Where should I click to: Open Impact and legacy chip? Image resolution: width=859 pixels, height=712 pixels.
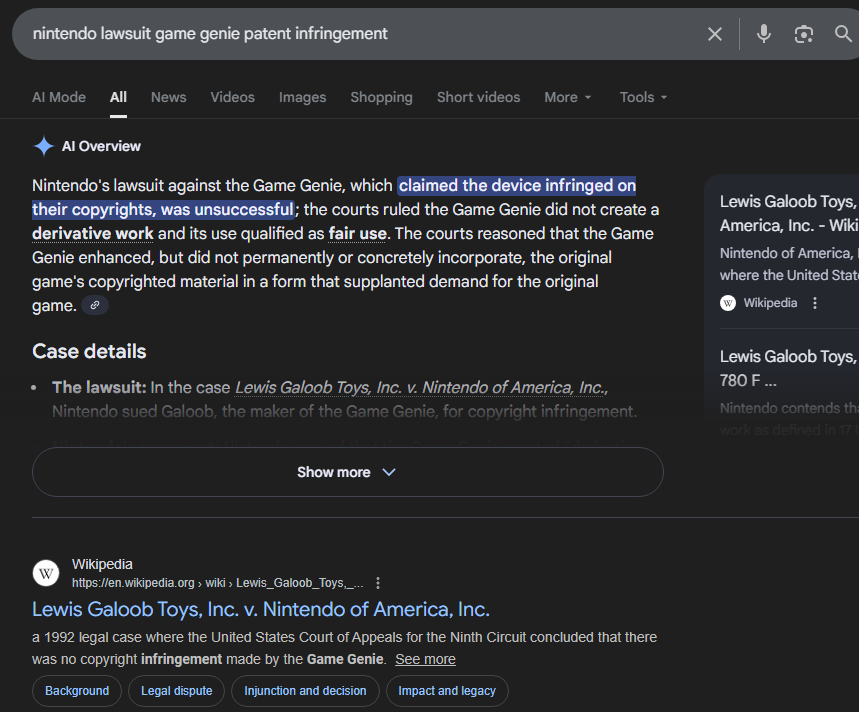point(447,691)
